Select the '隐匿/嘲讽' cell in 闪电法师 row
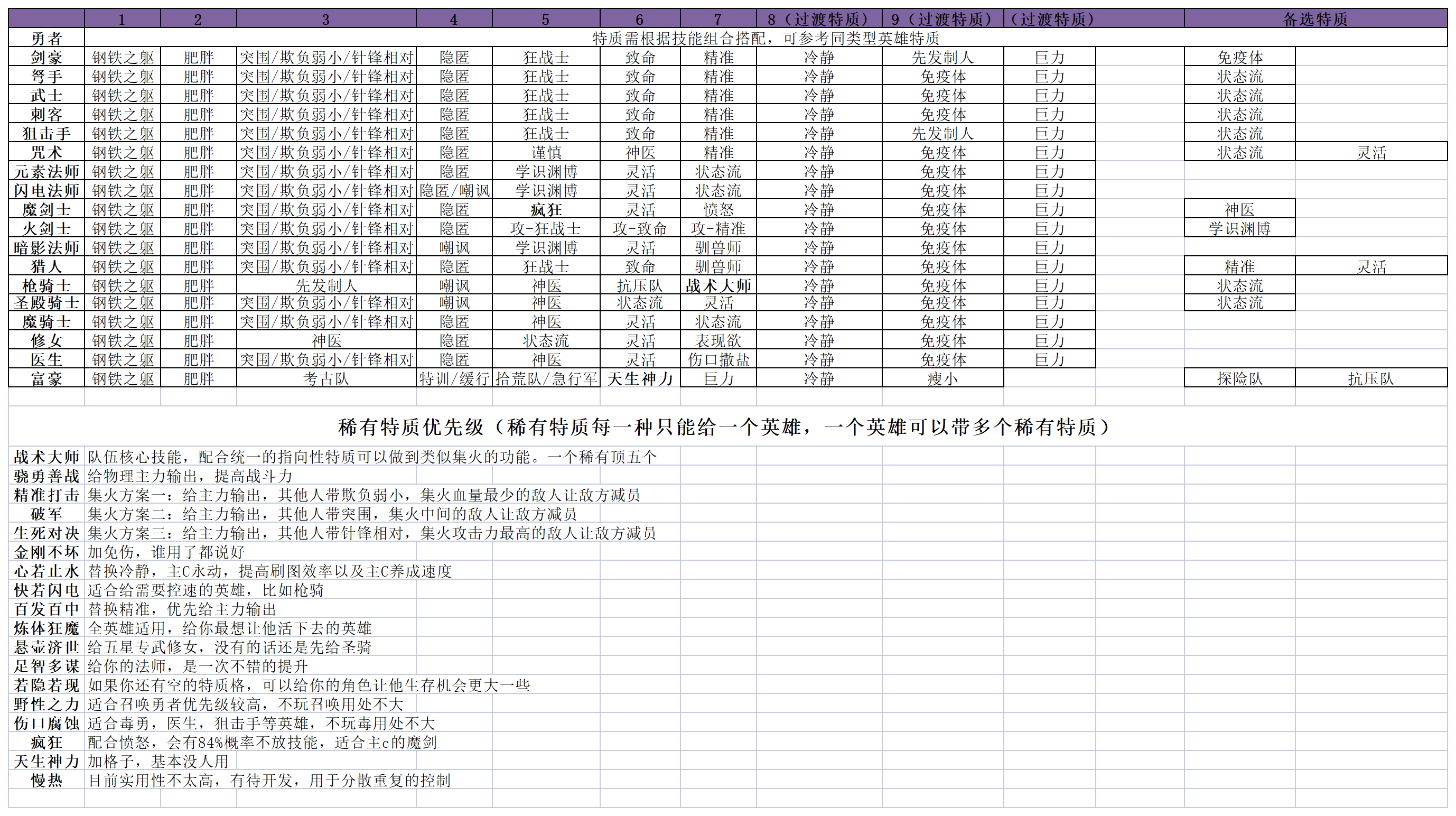 [454, 190]
